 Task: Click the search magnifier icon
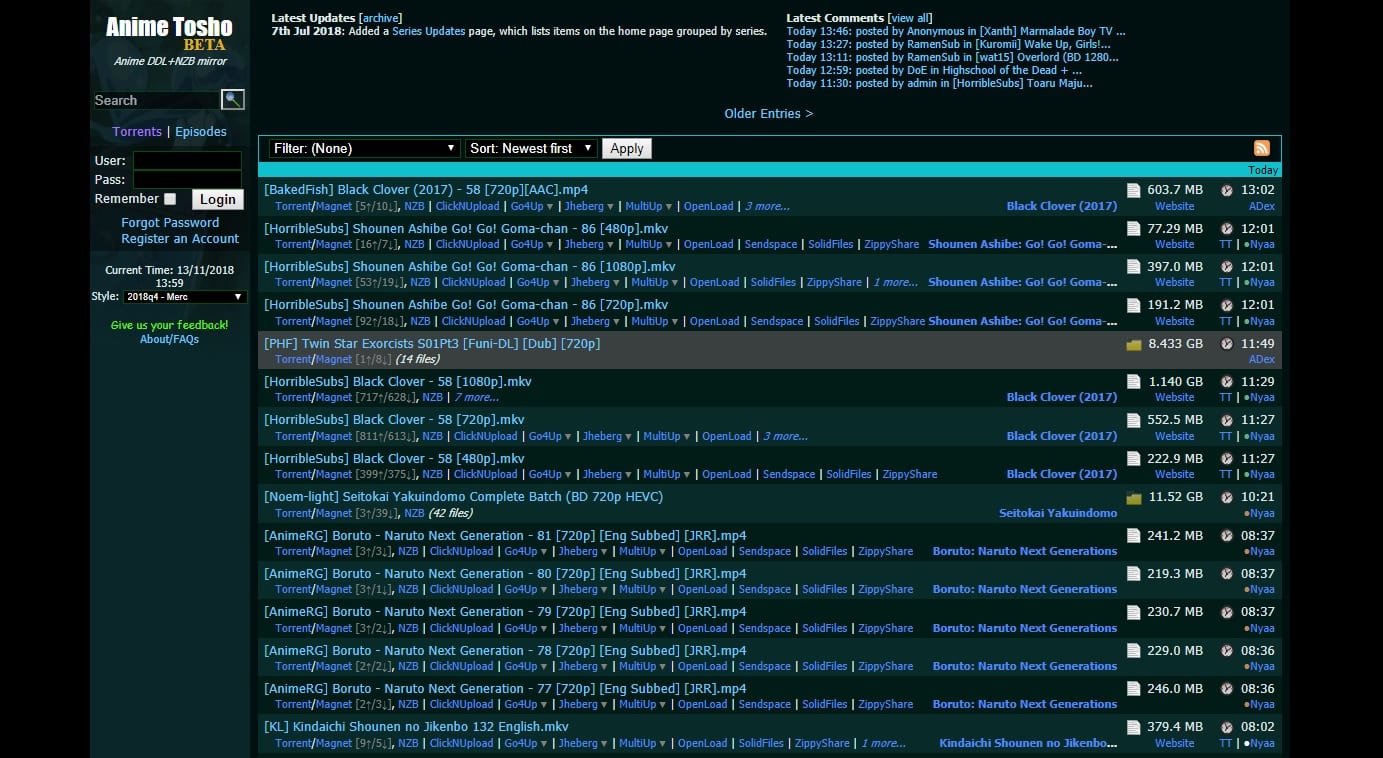pos(232,99)
